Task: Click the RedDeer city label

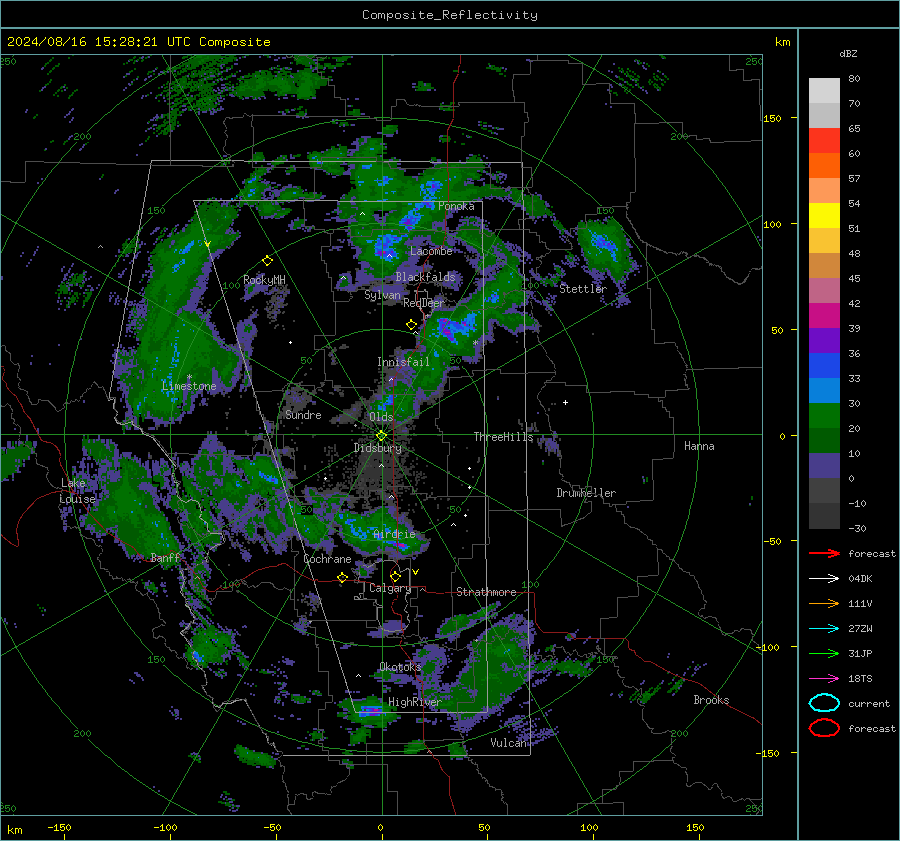Action: point(424,303)
